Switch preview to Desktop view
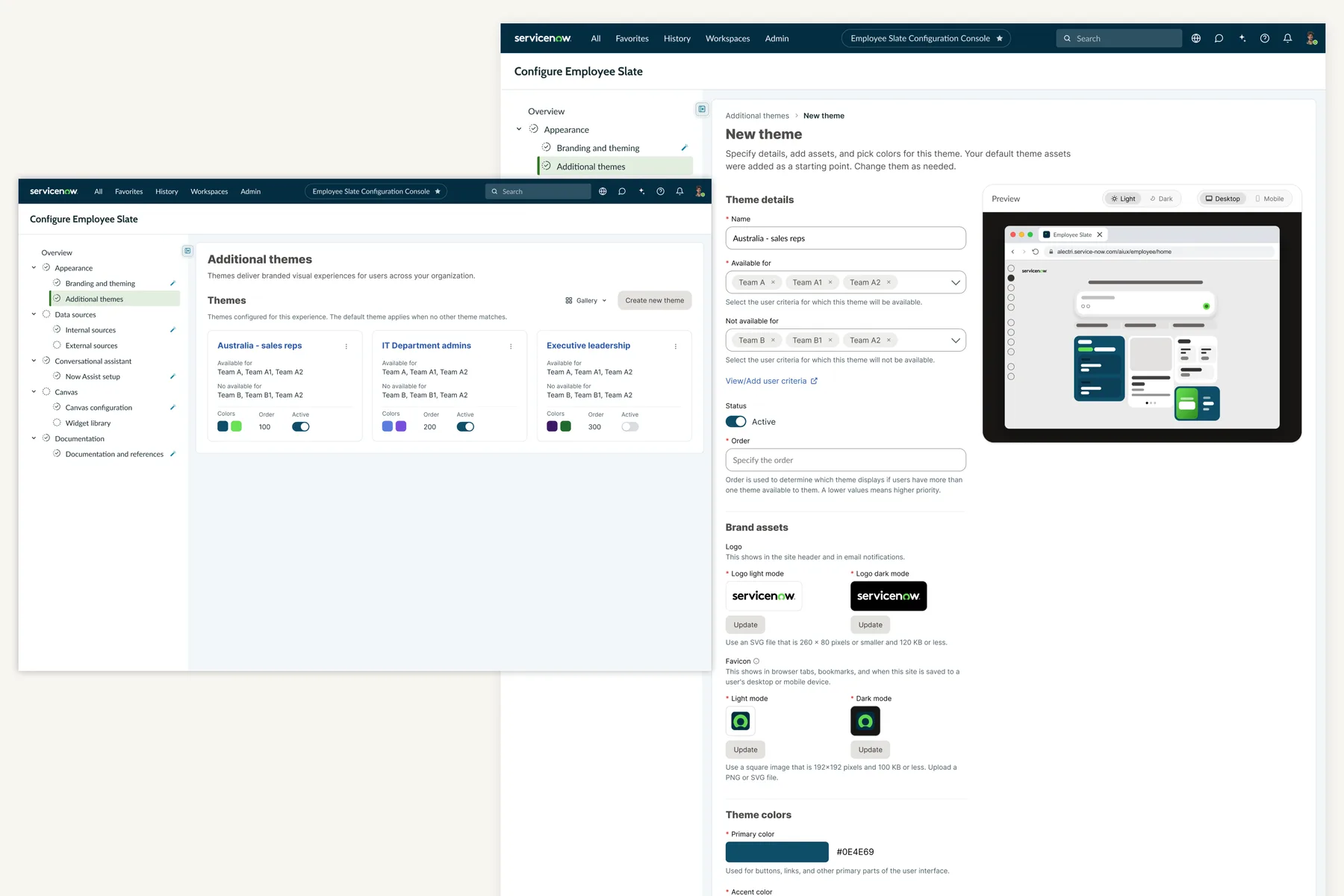The image size is (1344, 896). pyautogui.click(x=1222, y=199)
